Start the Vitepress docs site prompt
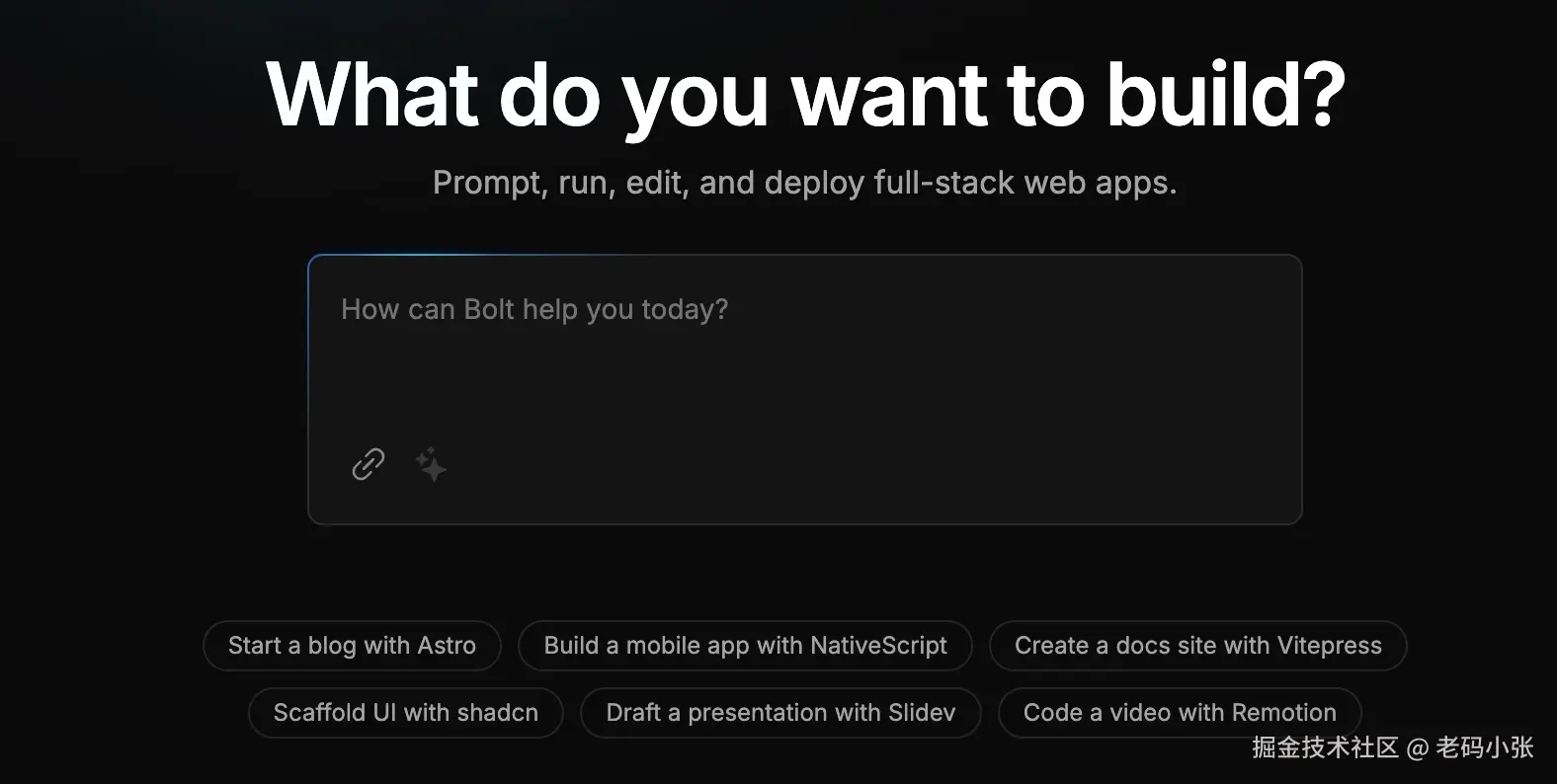This screenshot has width=1557, height=784. (x=1197, y=646)
